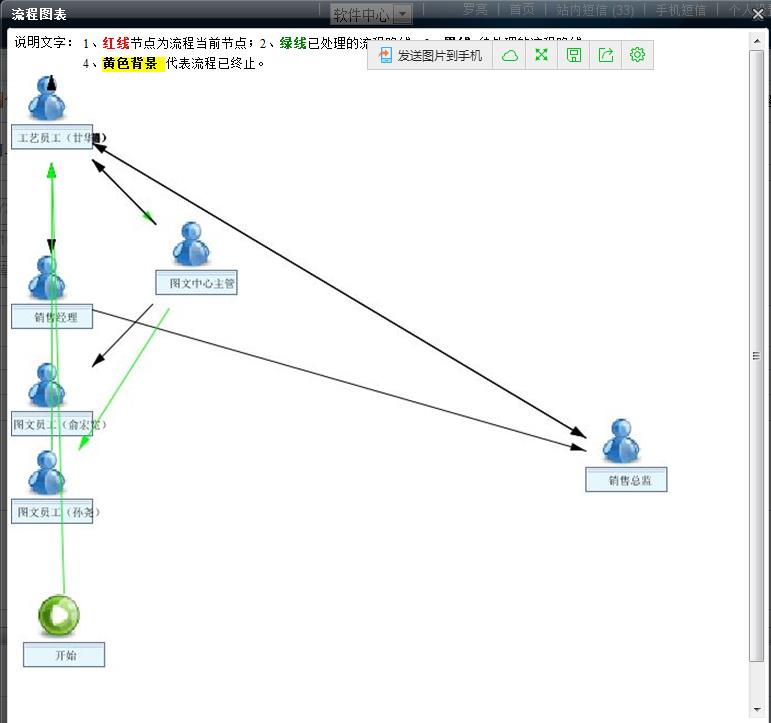The width and height of the screenshot is (771, 723).
Task: Click the green 开始 play icon
Action: pos(59,615)
